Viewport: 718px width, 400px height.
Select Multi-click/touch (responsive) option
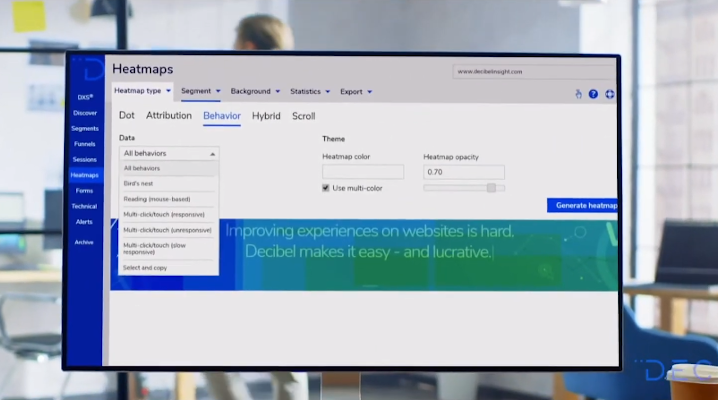[169, 215]
